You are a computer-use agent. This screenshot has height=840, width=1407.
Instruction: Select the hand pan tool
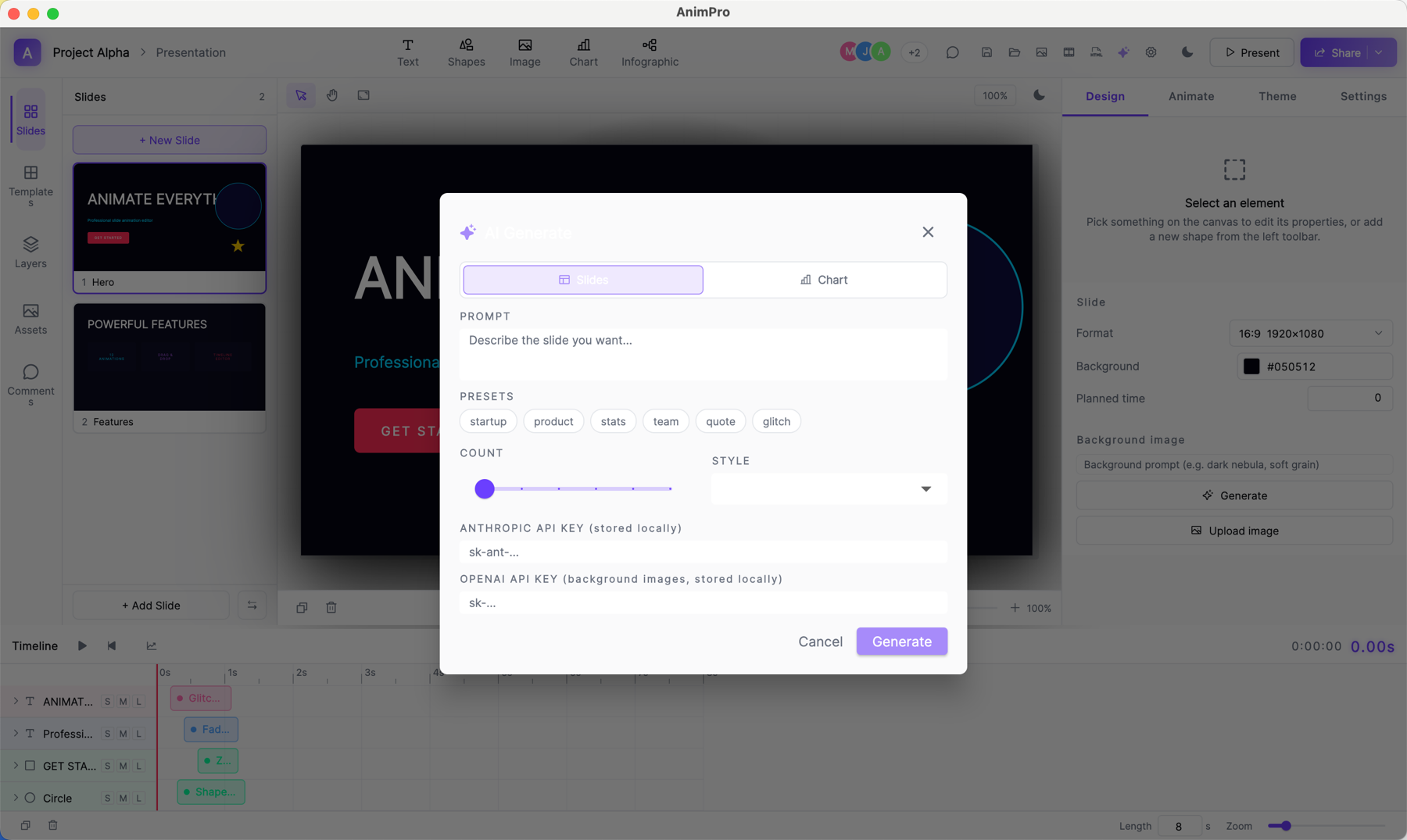[332, 95]
